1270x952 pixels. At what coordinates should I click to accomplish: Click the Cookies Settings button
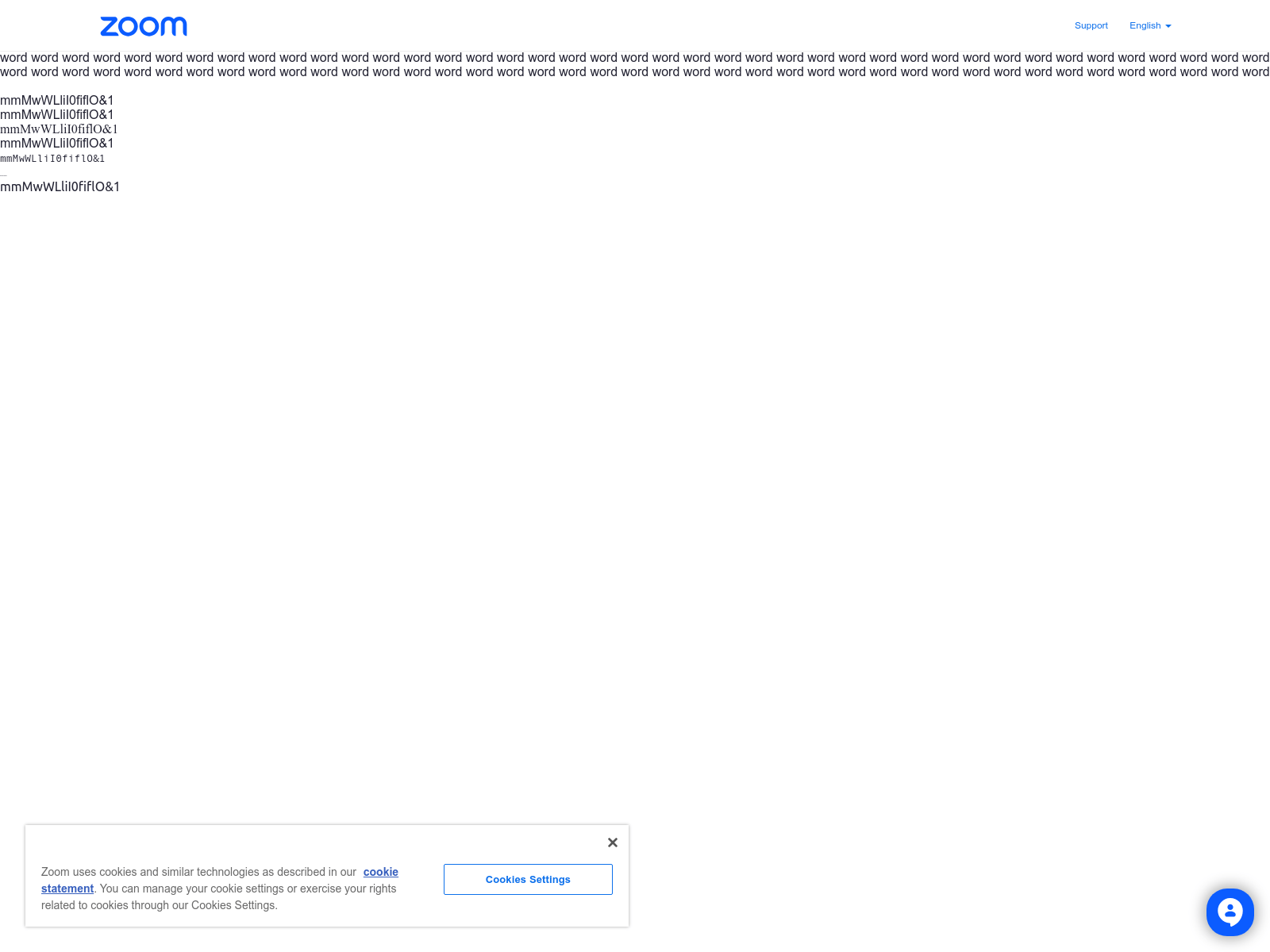[x=528, y=879]
